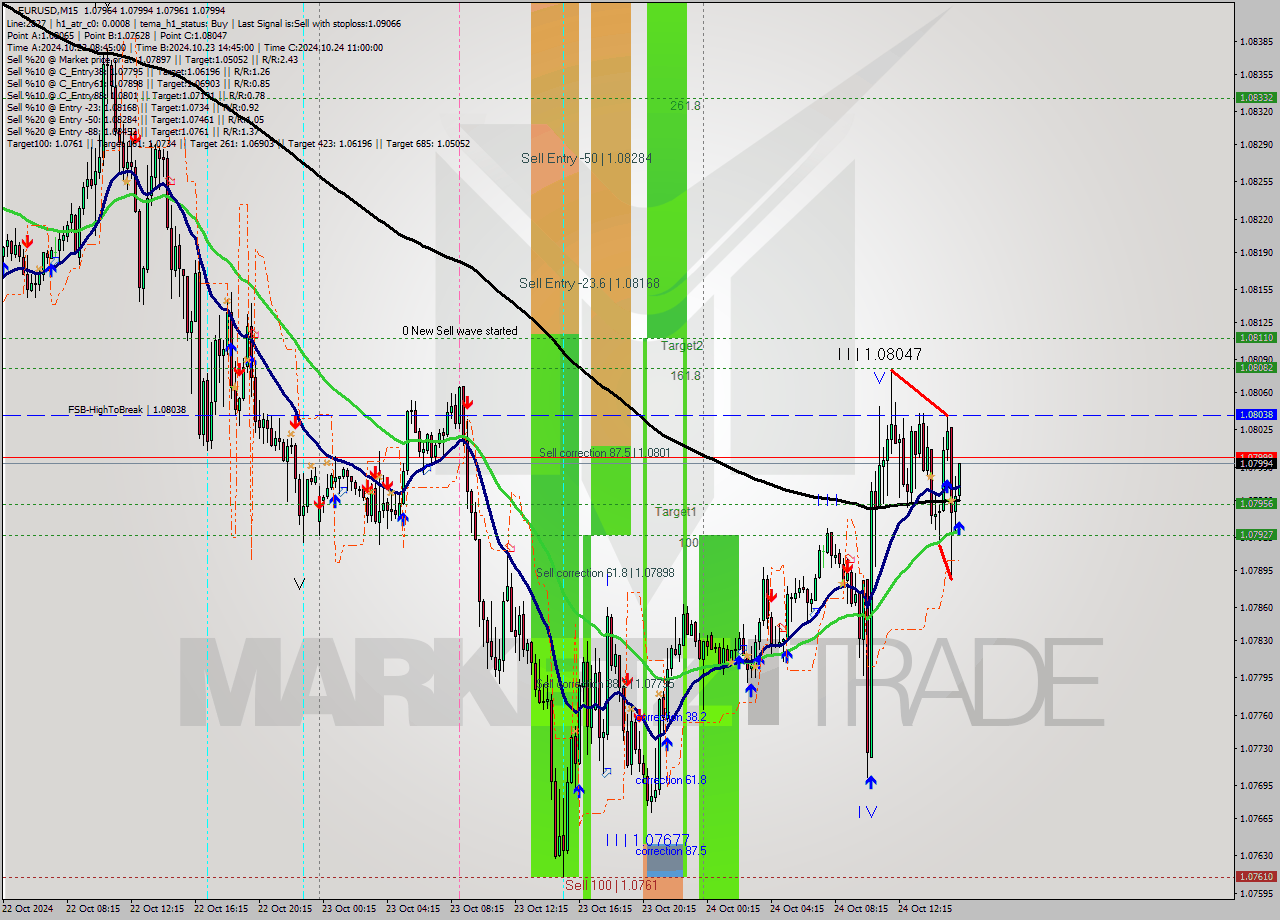The width and height of the screenshot is (1280, 920).
Task: Click the 'I I I 1.07677' wave label
Action: coord(647,840)
